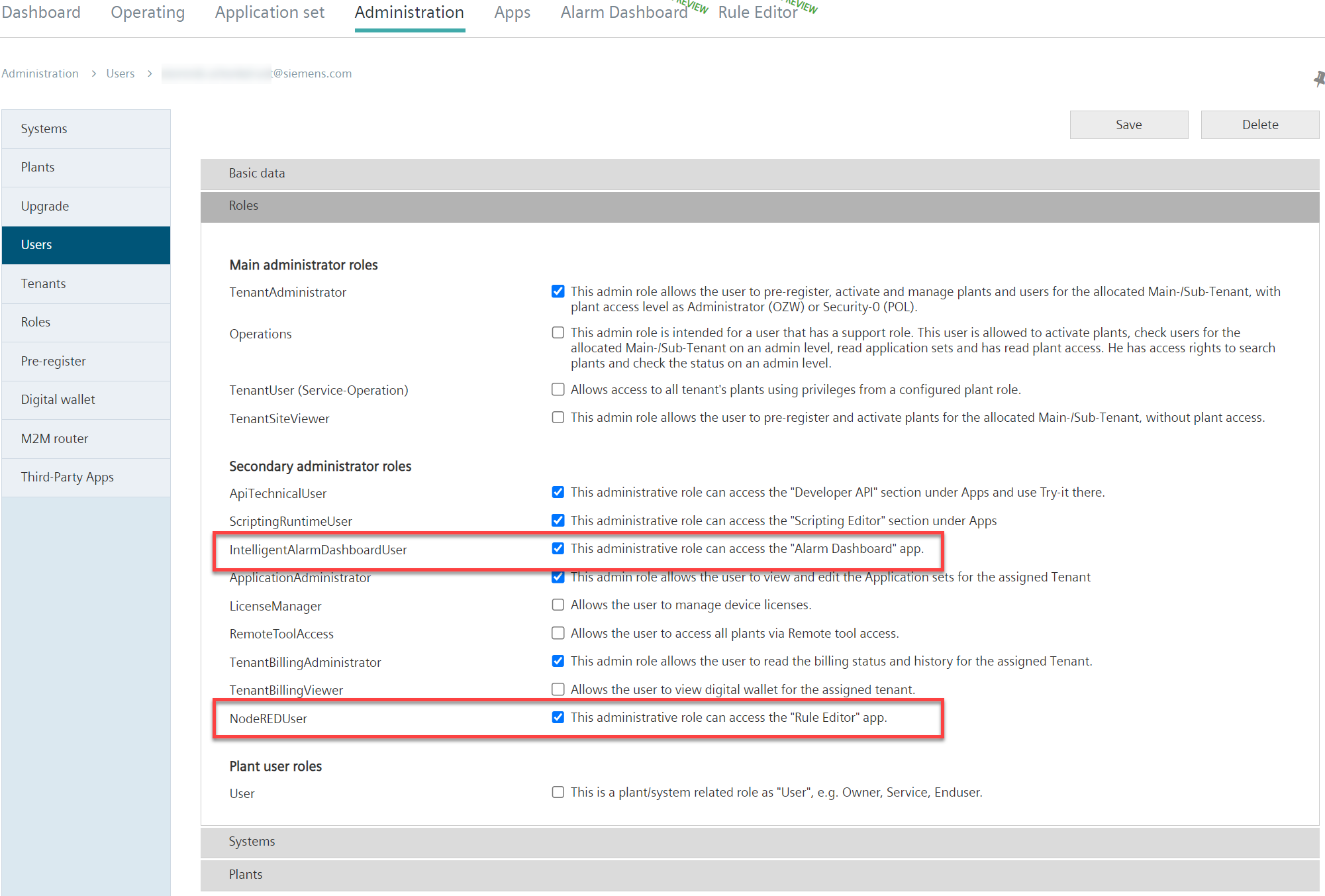Enable the LicenseManager checkbox
Viewport: 1325px width, 896px height.
pos(558,605)
